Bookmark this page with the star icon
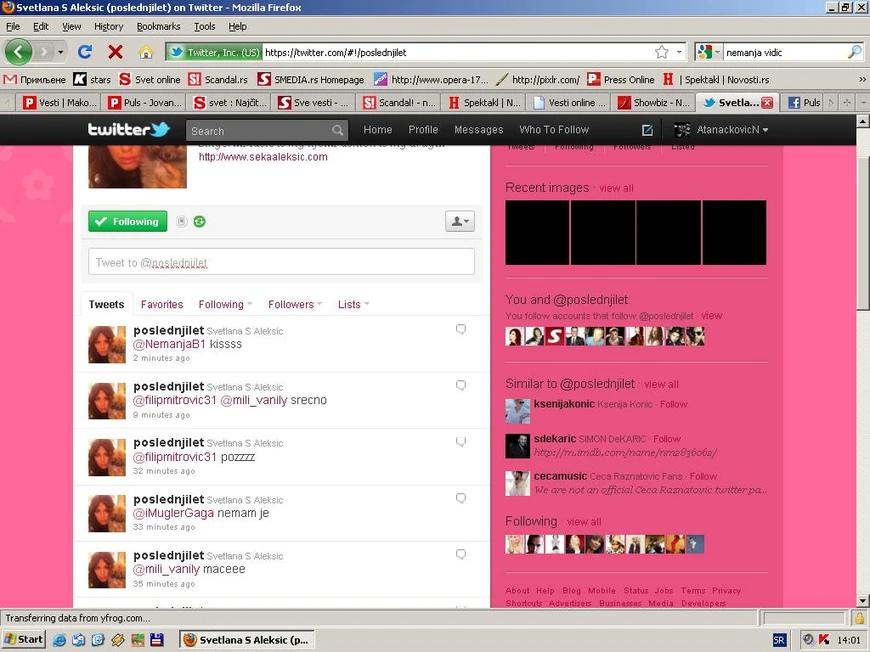Image resolution: width=870 pixels, height=652 pixels. click(661, 52)
